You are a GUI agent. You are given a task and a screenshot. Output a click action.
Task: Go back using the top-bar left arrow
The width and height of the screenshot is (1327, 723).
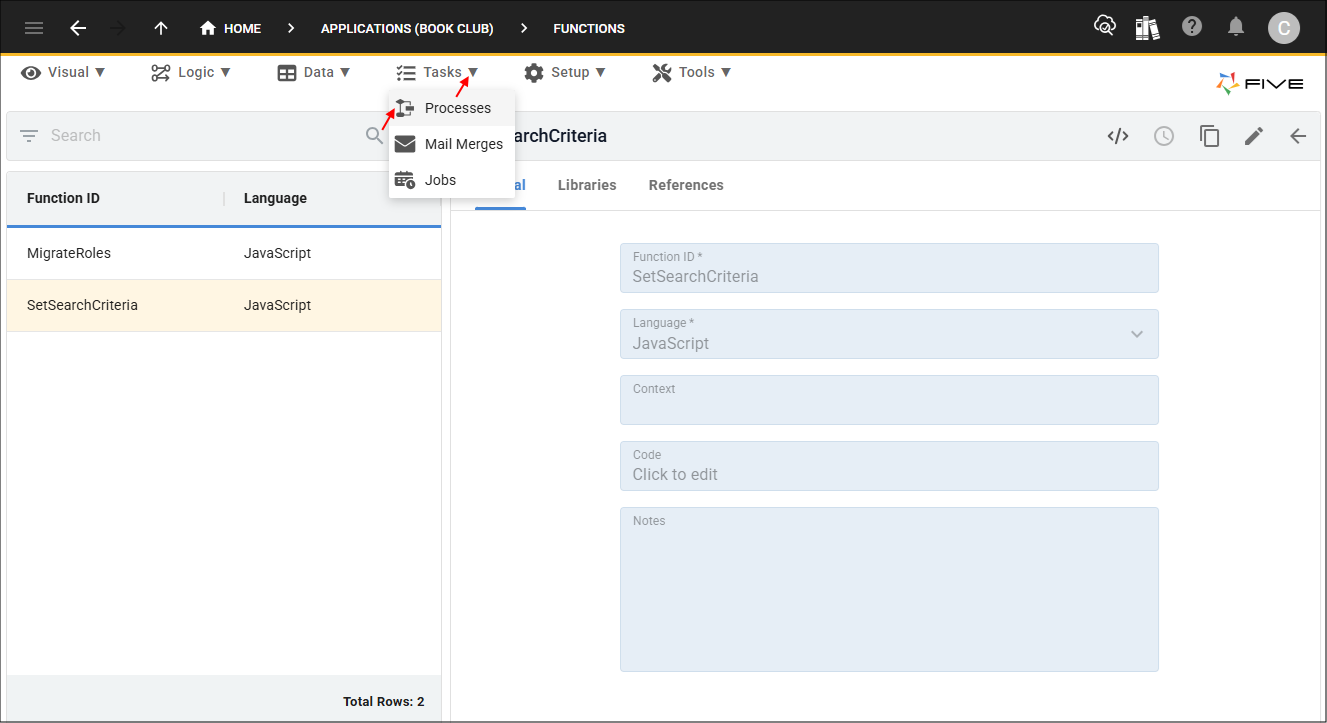coord(78,28)
